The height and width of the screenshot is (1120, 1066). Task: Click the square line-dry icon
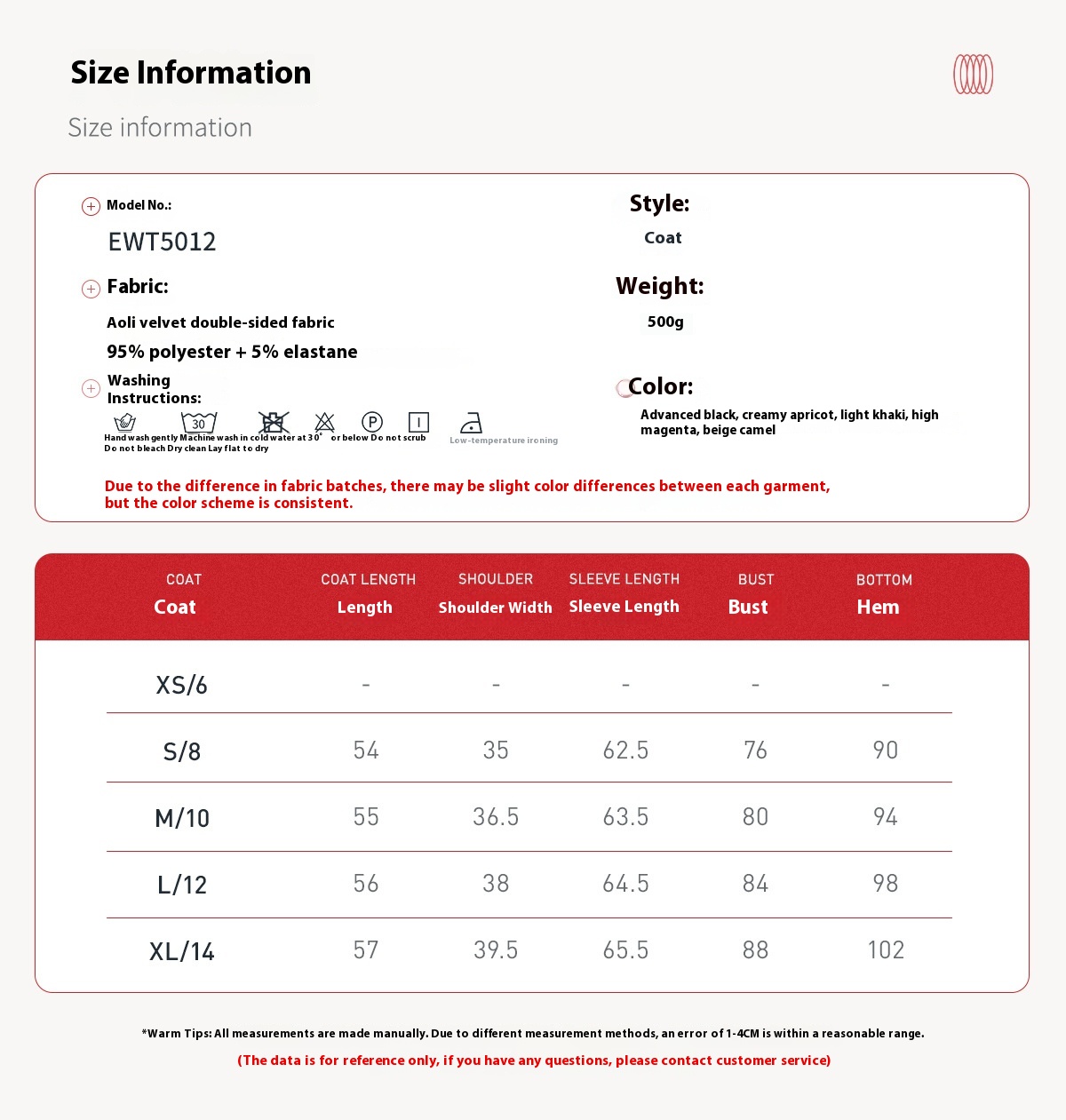coord(418,422)
